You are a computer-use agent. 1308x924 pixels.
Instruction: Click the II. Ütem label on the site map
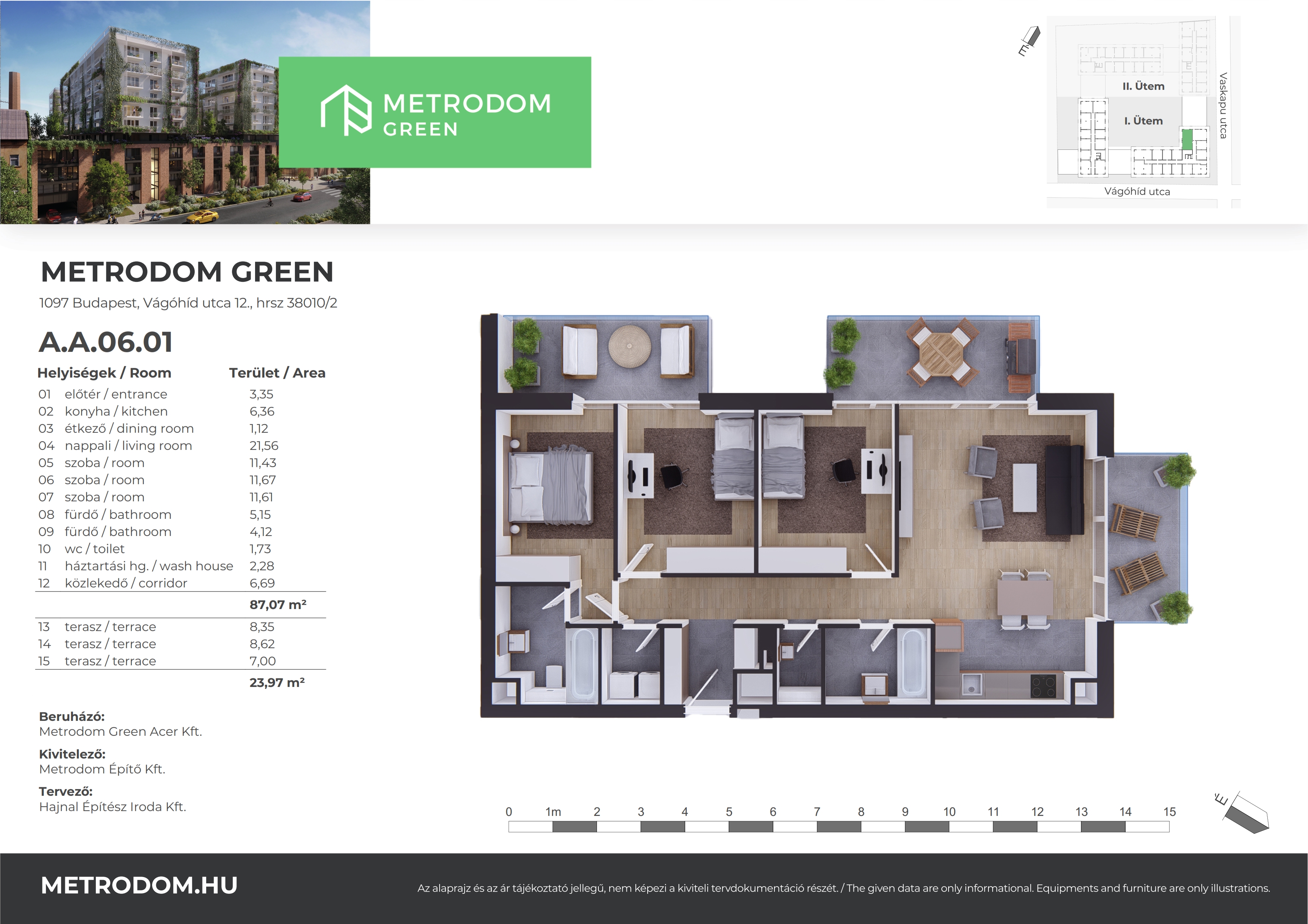coord(1143,86)
